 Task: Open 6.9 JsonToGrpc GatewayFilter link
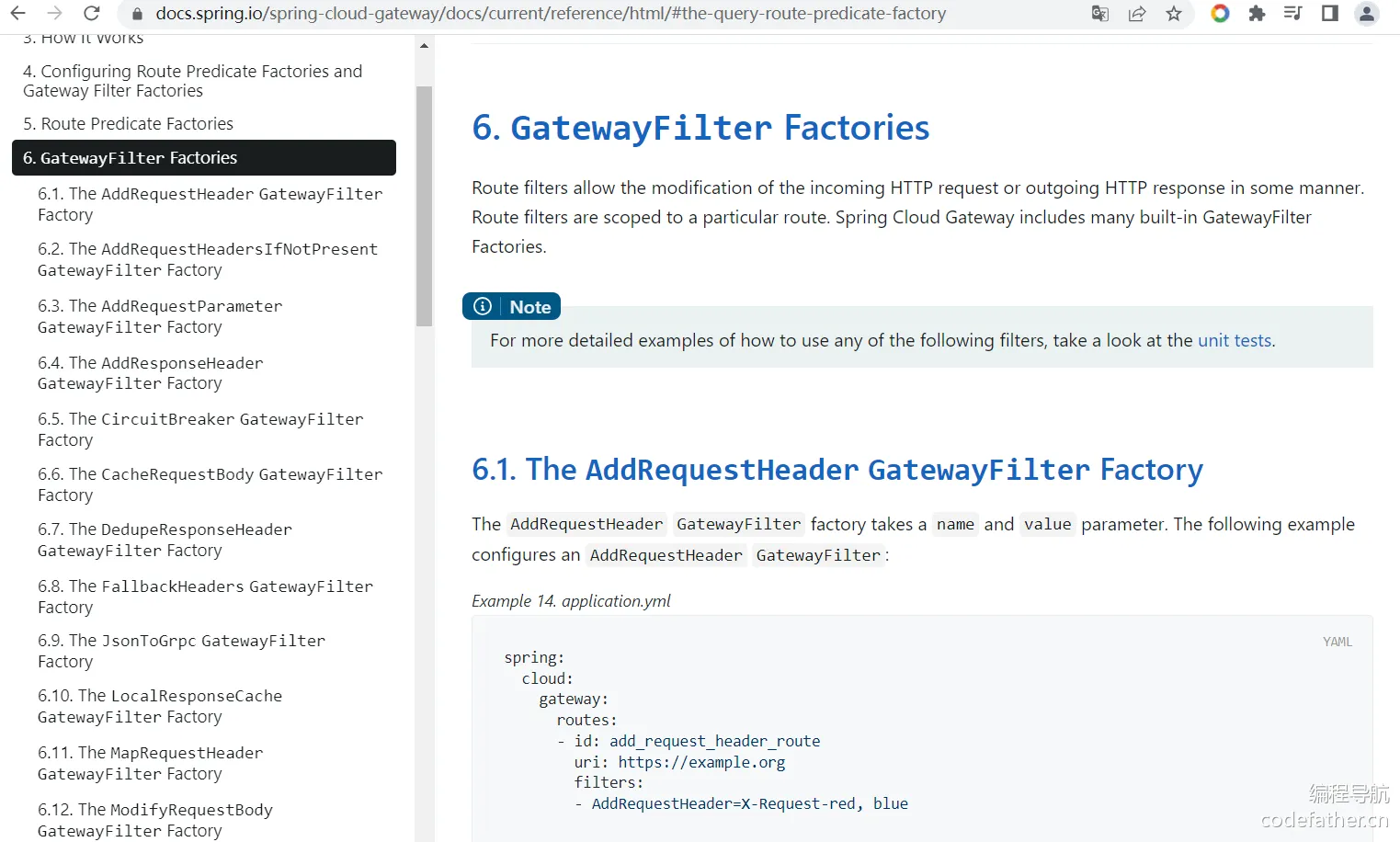click(181, 651)
